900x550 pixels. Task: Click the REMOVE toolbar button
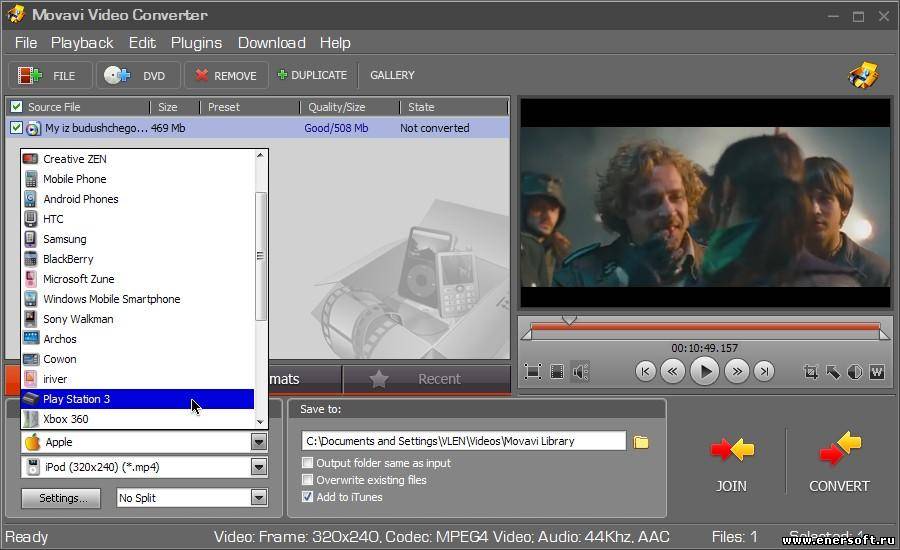(226, 75)
